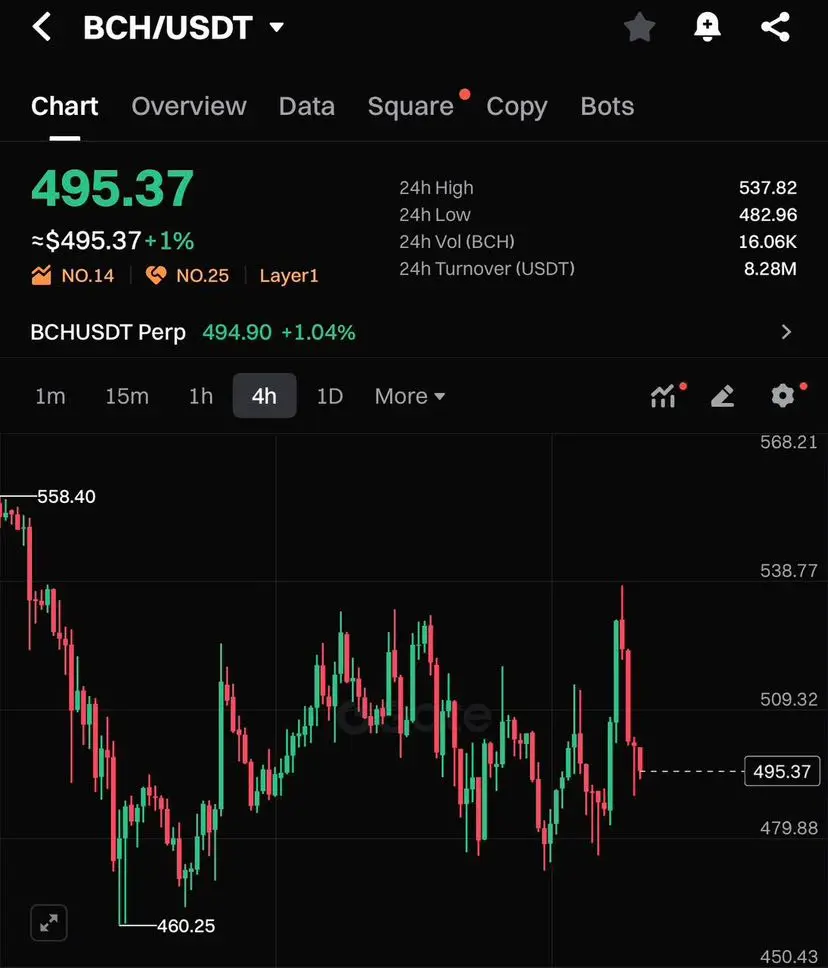Screen dimensions: 828x968
Task: Open the Square tab
Action: click(x=411, y=106)
